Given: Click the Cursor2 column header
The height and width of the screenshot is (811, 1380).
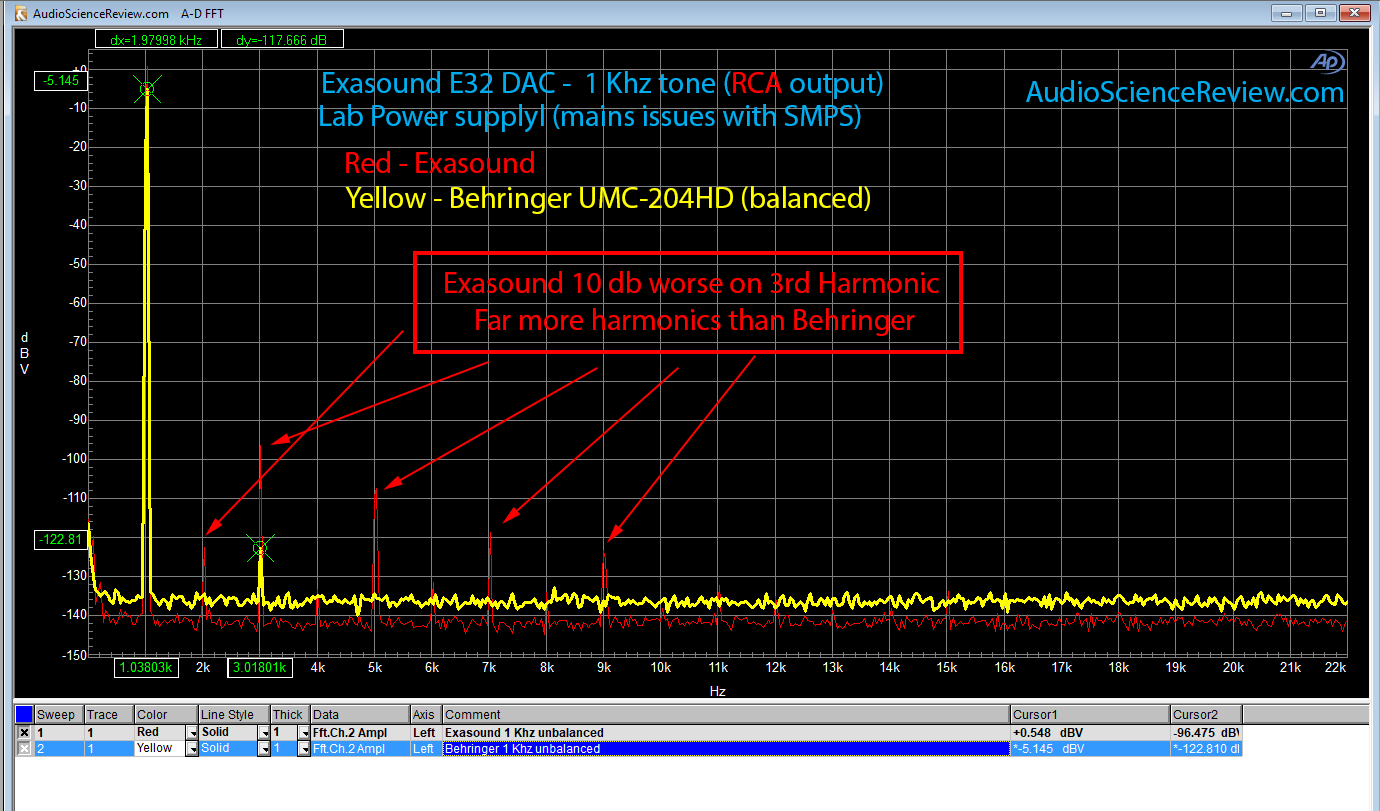Looking at the screenshot, I should coord(1206,714).
